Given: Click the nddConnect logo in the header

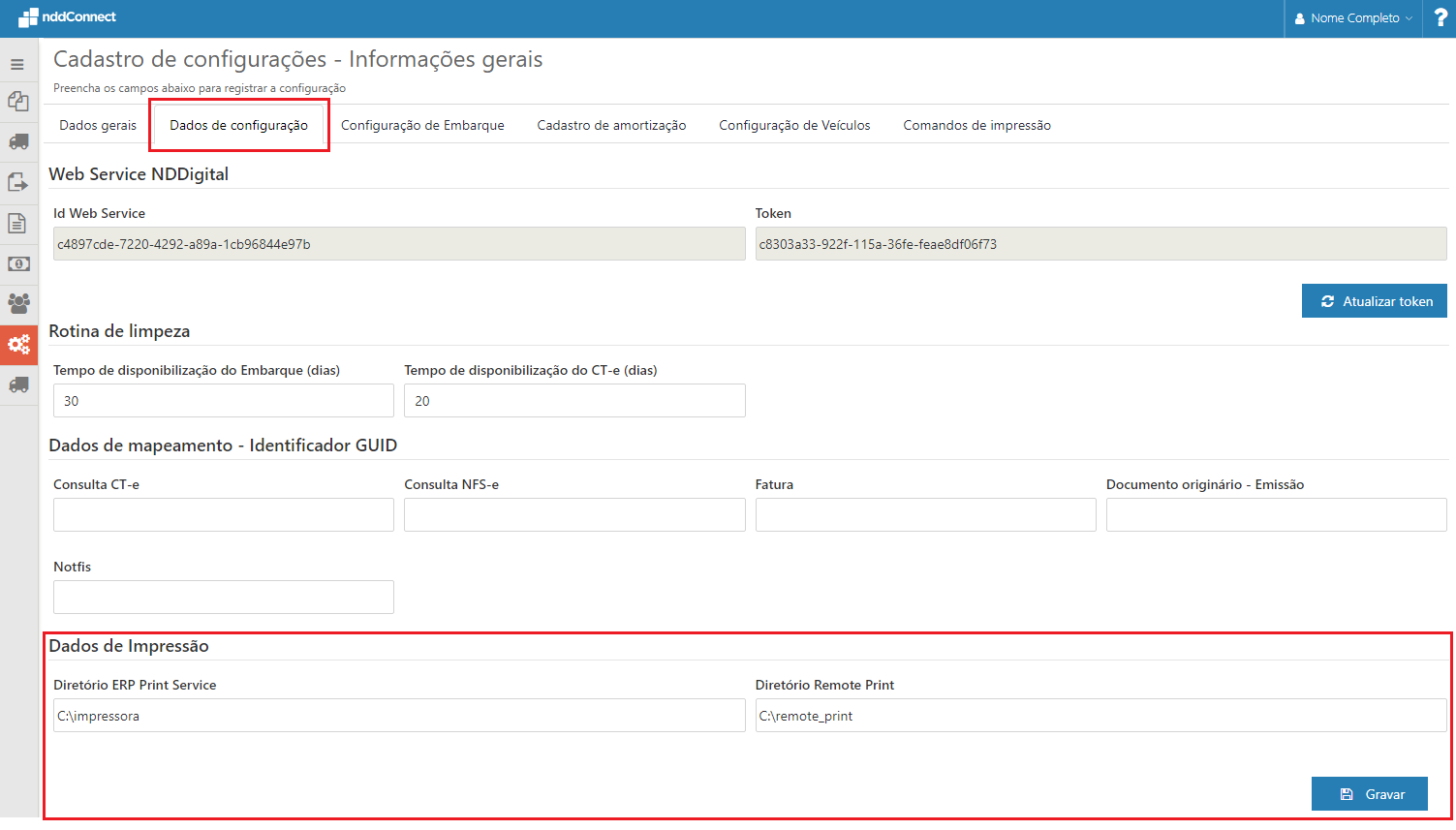Looking at the screenshot, I should tap(67, 17).
